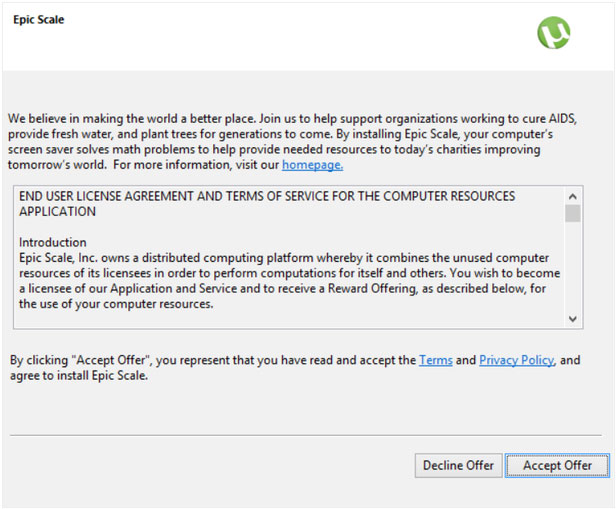This screenshot has width=616, height=509.
Task: Open the Privacy Policy link
Action: tap(516, 360)
